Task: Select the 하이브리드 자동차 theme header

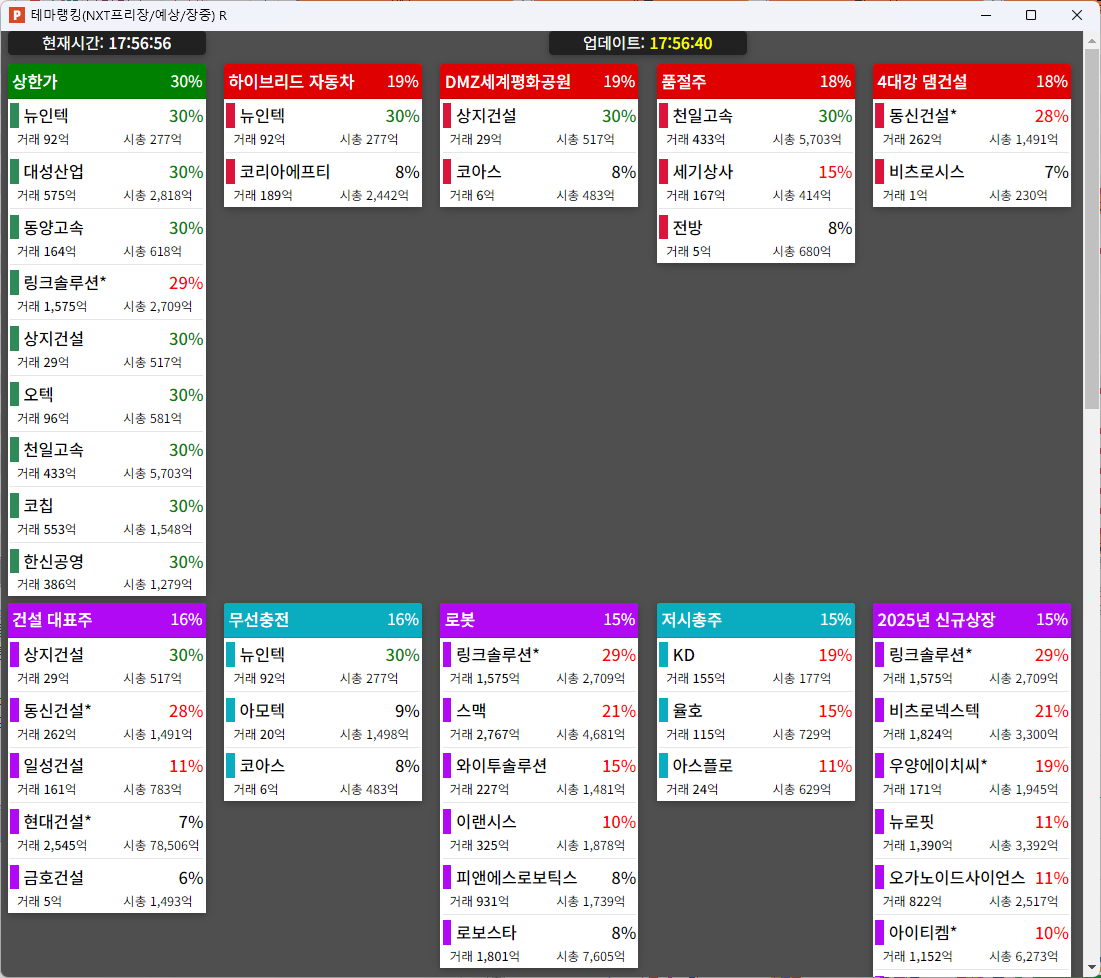Action: coord(322,82)
